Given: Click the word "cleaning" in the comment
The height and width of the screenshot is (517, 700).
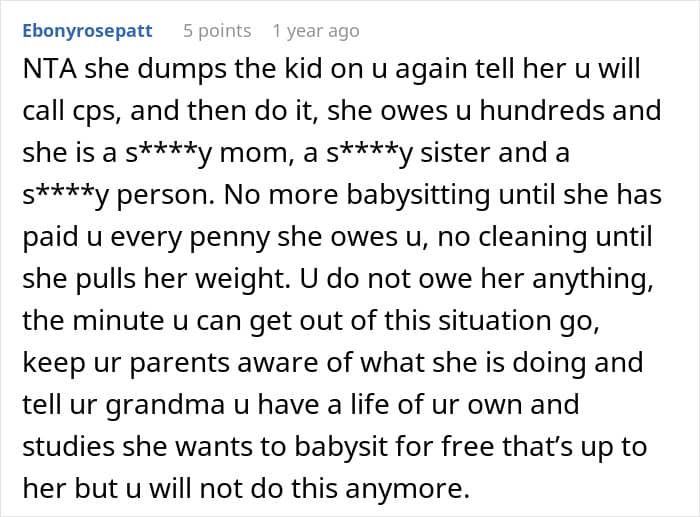Looking at the screenshot, I should (533, 237).
